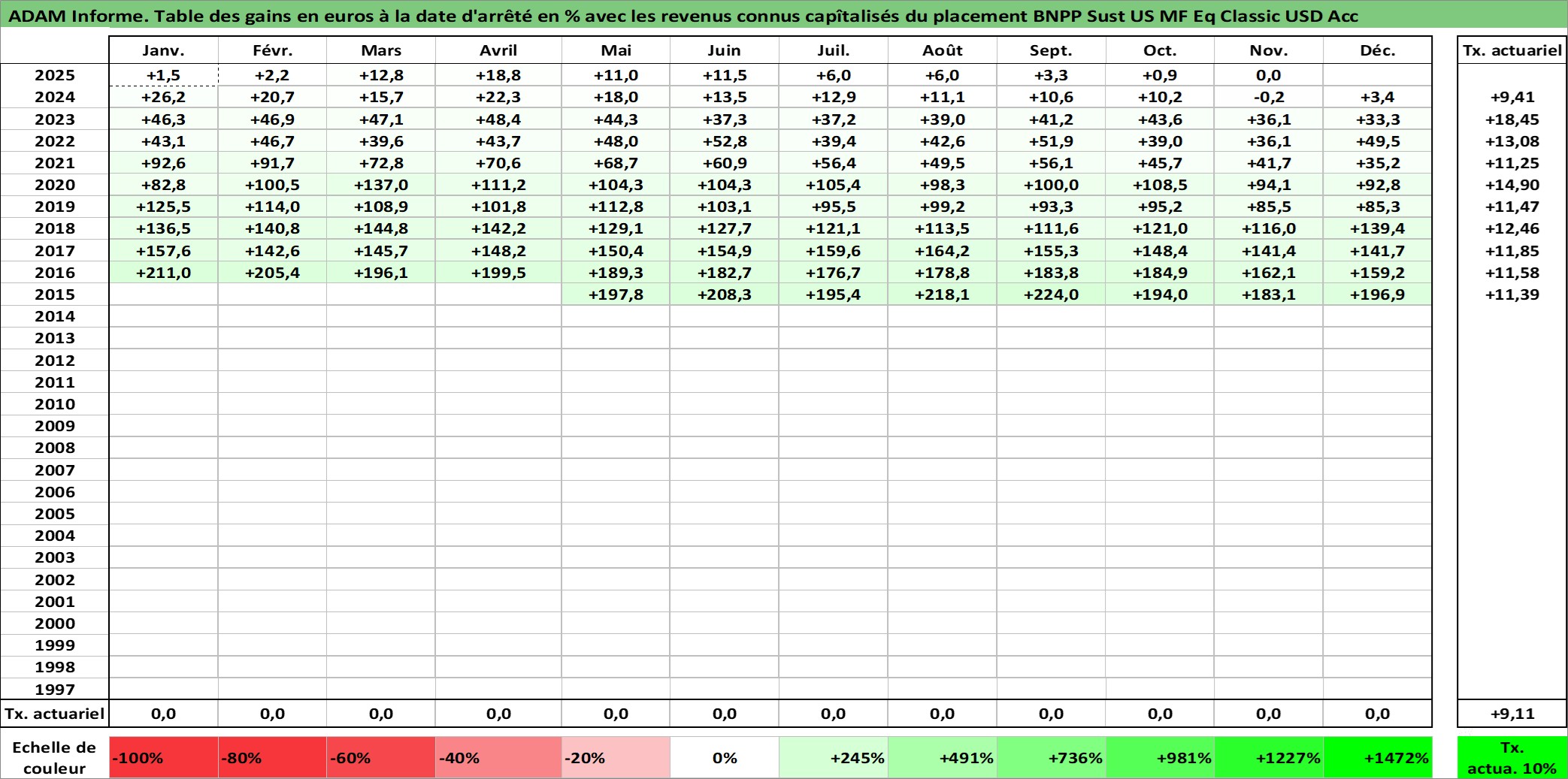The width and height of the screenshot is (1568, 779).
Task: Click the +100,0 cell in September 2020
Action: pyautogui.click(x=1051, y=185)
